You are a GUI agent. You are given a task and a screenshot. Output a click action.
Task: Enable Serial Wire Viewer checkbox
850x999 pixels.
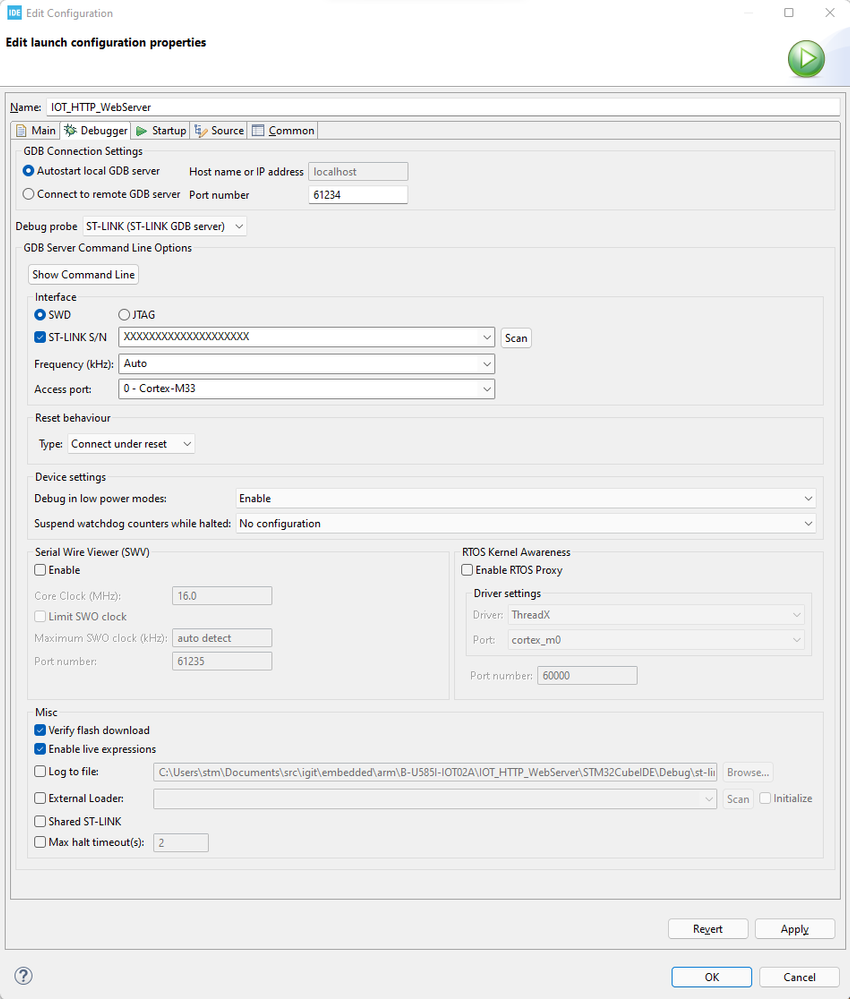click(40, 570)
